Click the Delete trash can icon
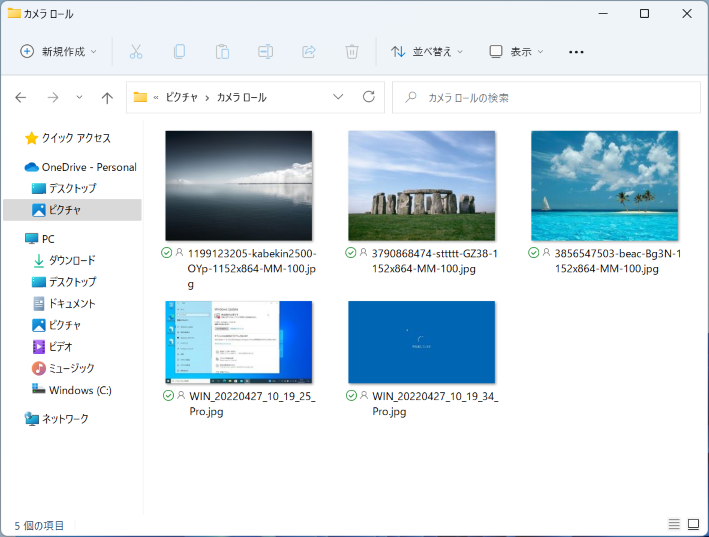Image resolution: width=709 pixels, height=537 pixels. click(x=352, y=52)
